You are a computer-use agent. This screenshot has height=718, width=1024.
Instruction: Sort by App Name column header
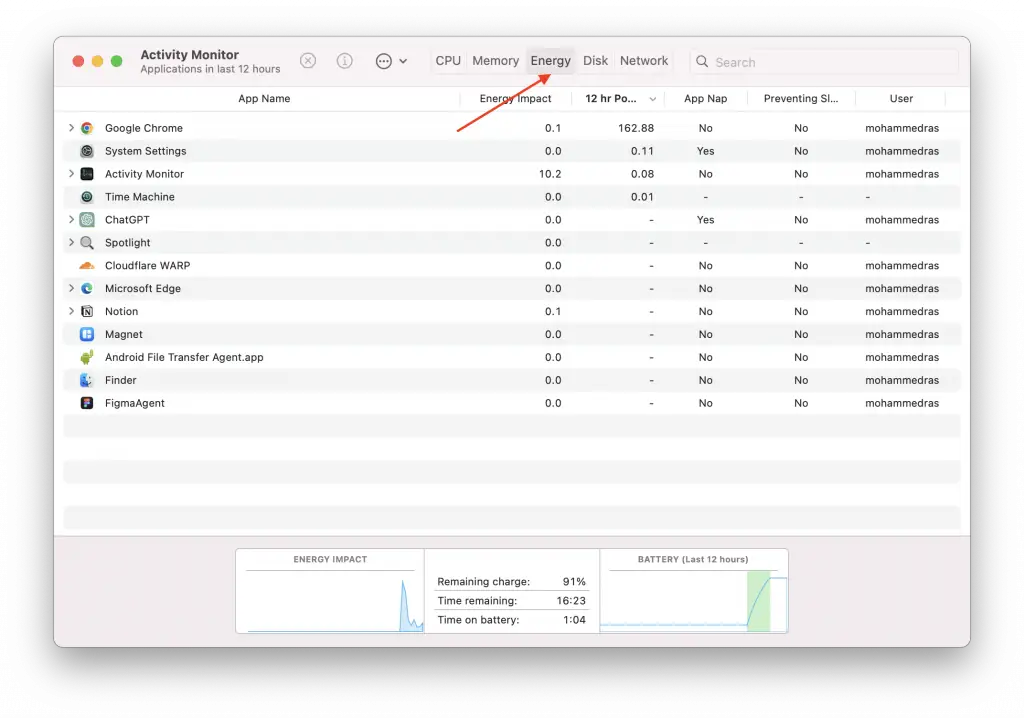point(264,99)
